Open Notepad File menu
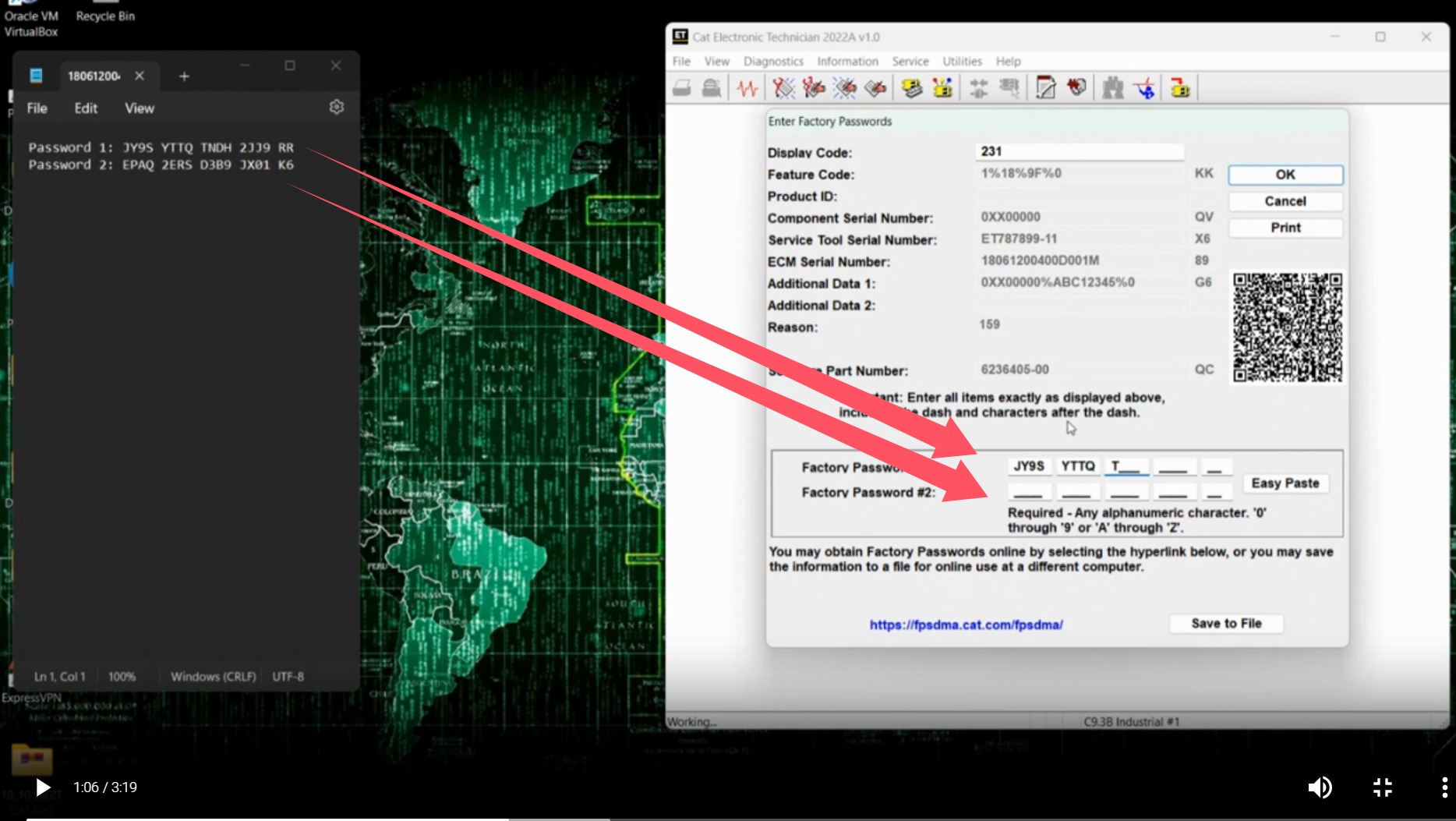This screenshot has height=821, width=1456. pyautogui.click(x=37, y=108)
